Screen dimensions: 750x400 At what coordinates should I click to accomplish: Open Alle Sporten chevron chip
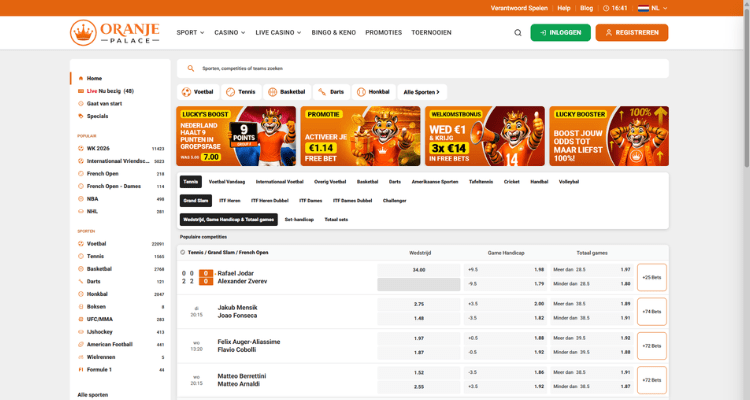pyautogui.click(x=422, y=92)
